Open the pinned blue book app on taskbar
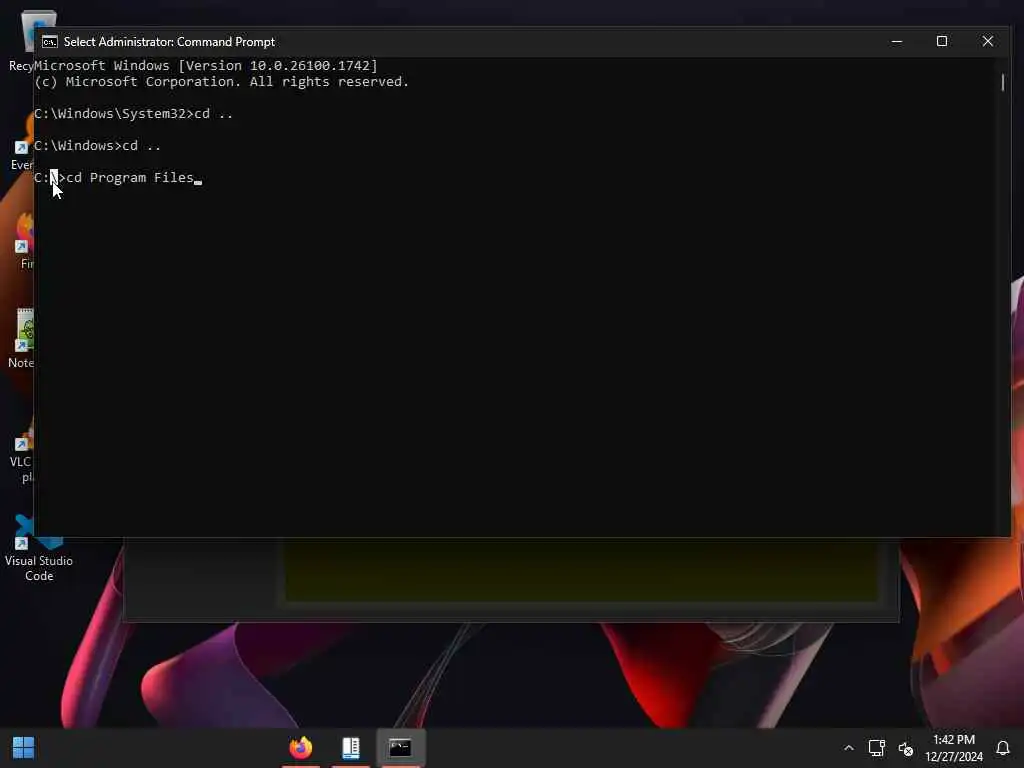The height and width of the screenshot is (768, 1024). coord(351,748)
